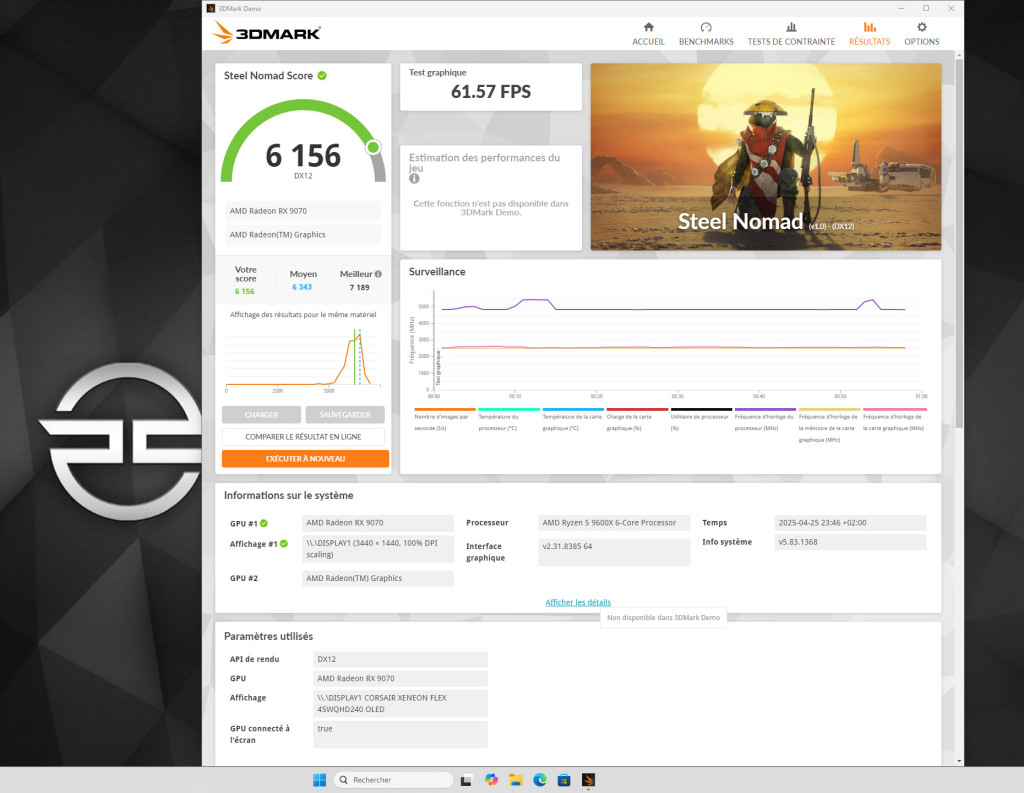
Task: Open the Windows Start menu
Action: pyautogui.click(x=319, y=780)
